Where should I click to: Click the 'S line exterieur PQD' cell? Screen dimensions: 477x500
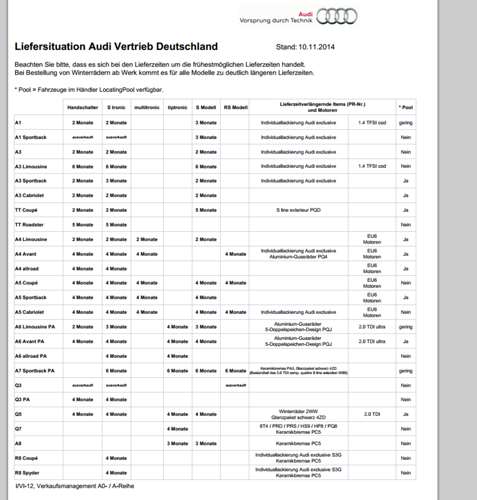pos(298,210)
